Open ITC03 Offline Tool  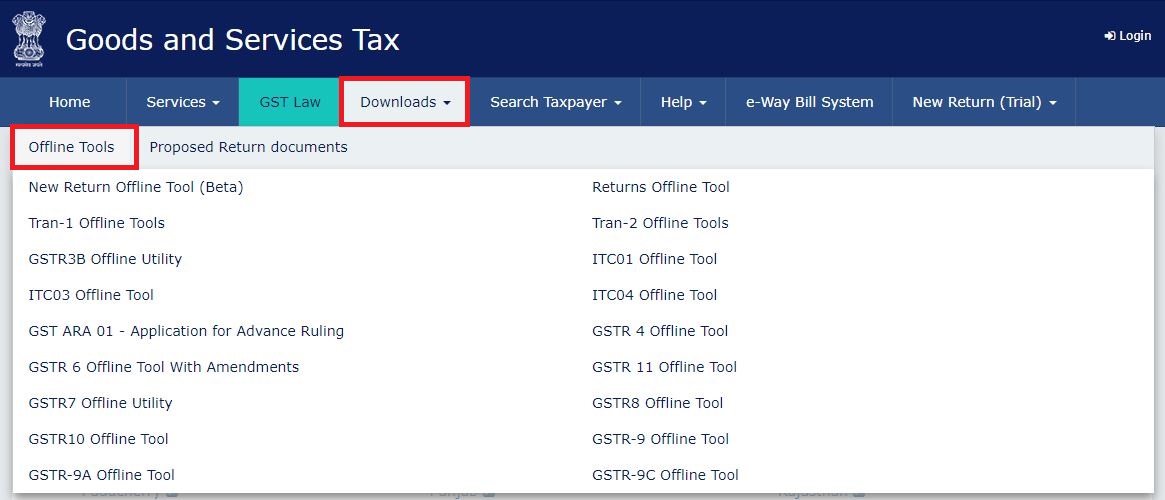tap(91, 295)
